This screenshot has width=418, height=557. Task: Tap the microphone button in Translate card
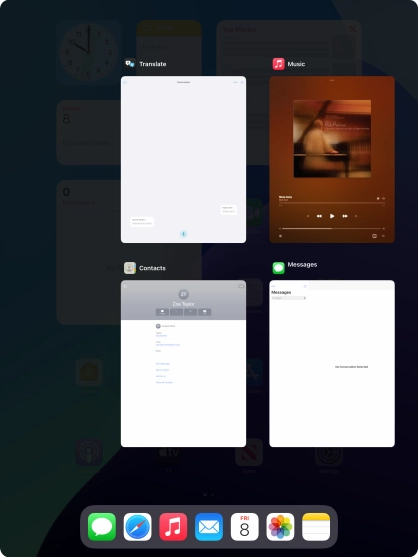[x=183, y=234]
